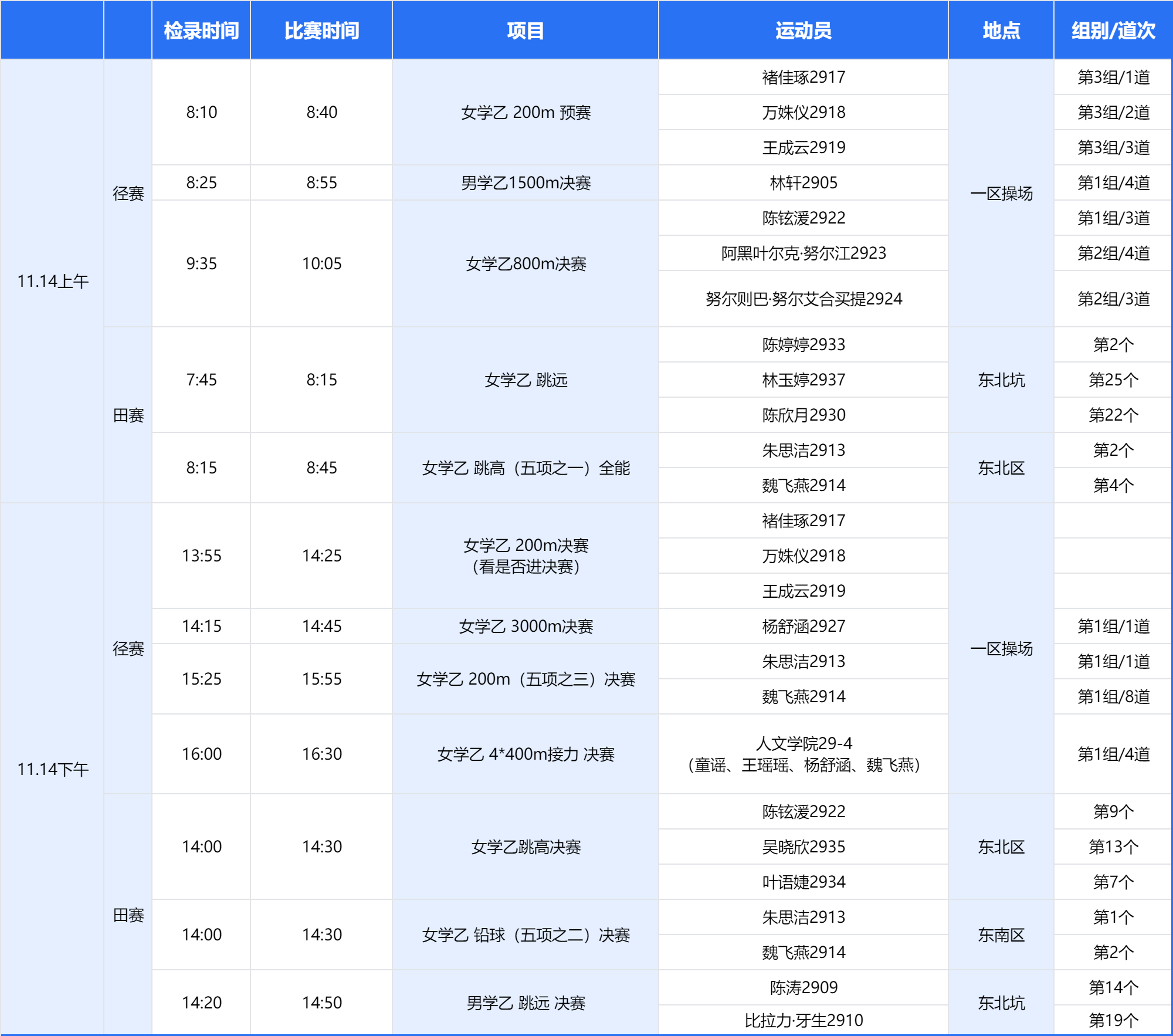Image resolution: width=1173 pixels, height=1036 pixels.
Task: Select the 女学乙800m决赛 event cell
Action: [525, 263]
